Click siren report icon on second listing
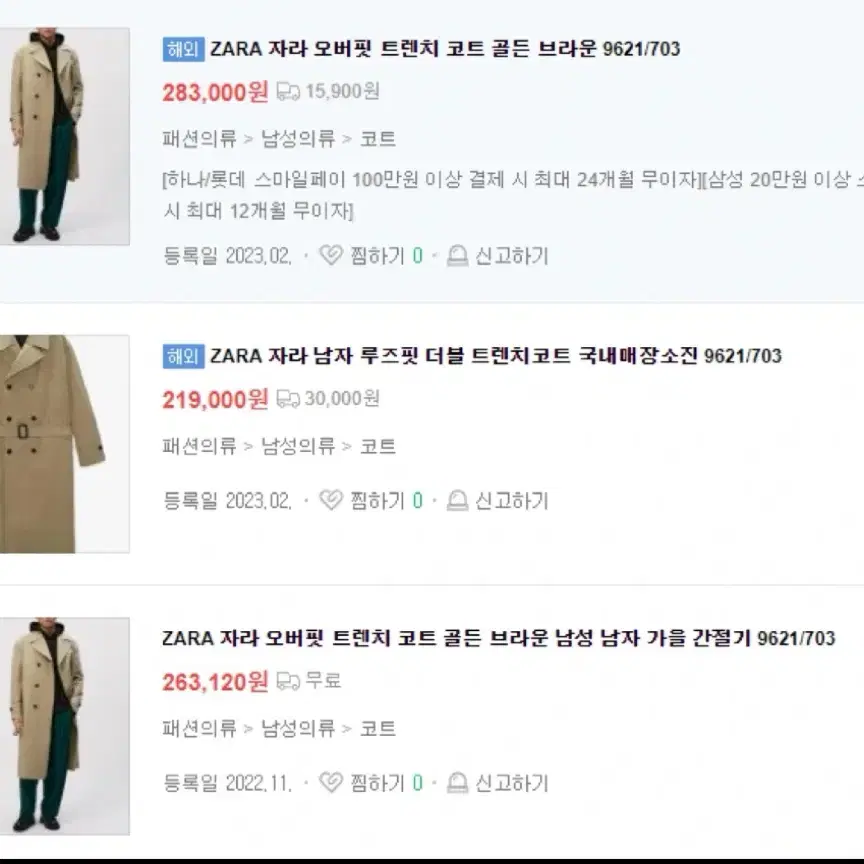Screen dimensions: 864x864 pos(457,500)
